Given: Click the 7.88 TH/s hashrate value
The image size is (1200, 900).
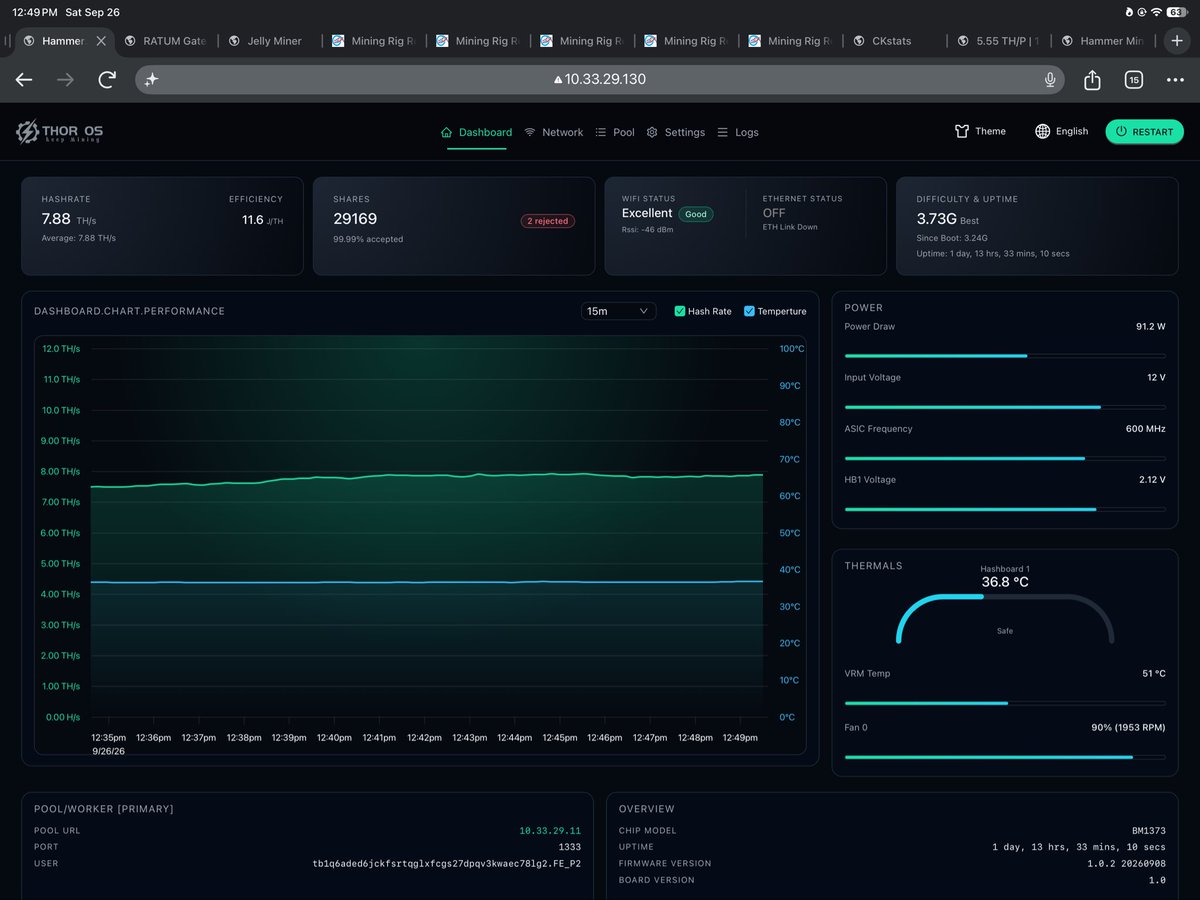Looking at the screenshot, I should click(x=68, y=218).
